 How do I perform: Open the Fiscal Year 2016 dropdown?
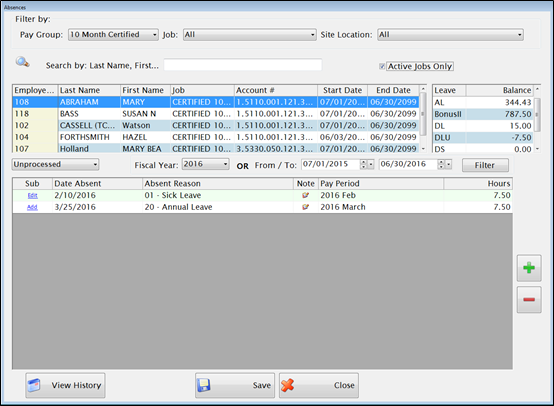coord(206,164)
